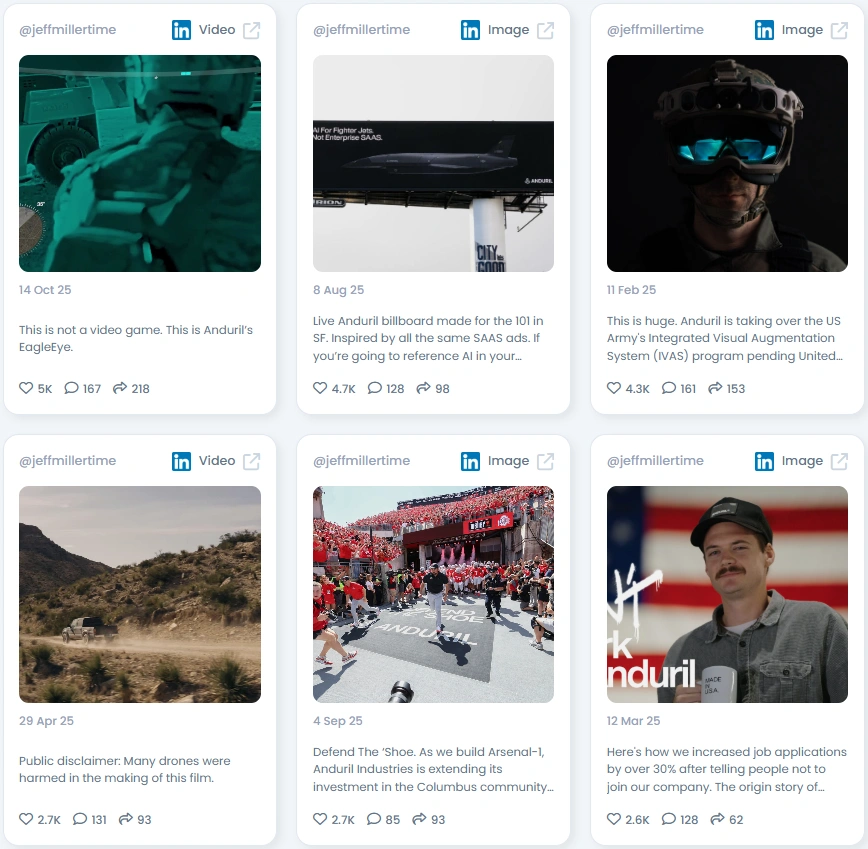Image resolution: width=868 pixels, height=849 pixels.
Task: Click 'Image' label on 11 Feb 25 card
Action: 802,30
